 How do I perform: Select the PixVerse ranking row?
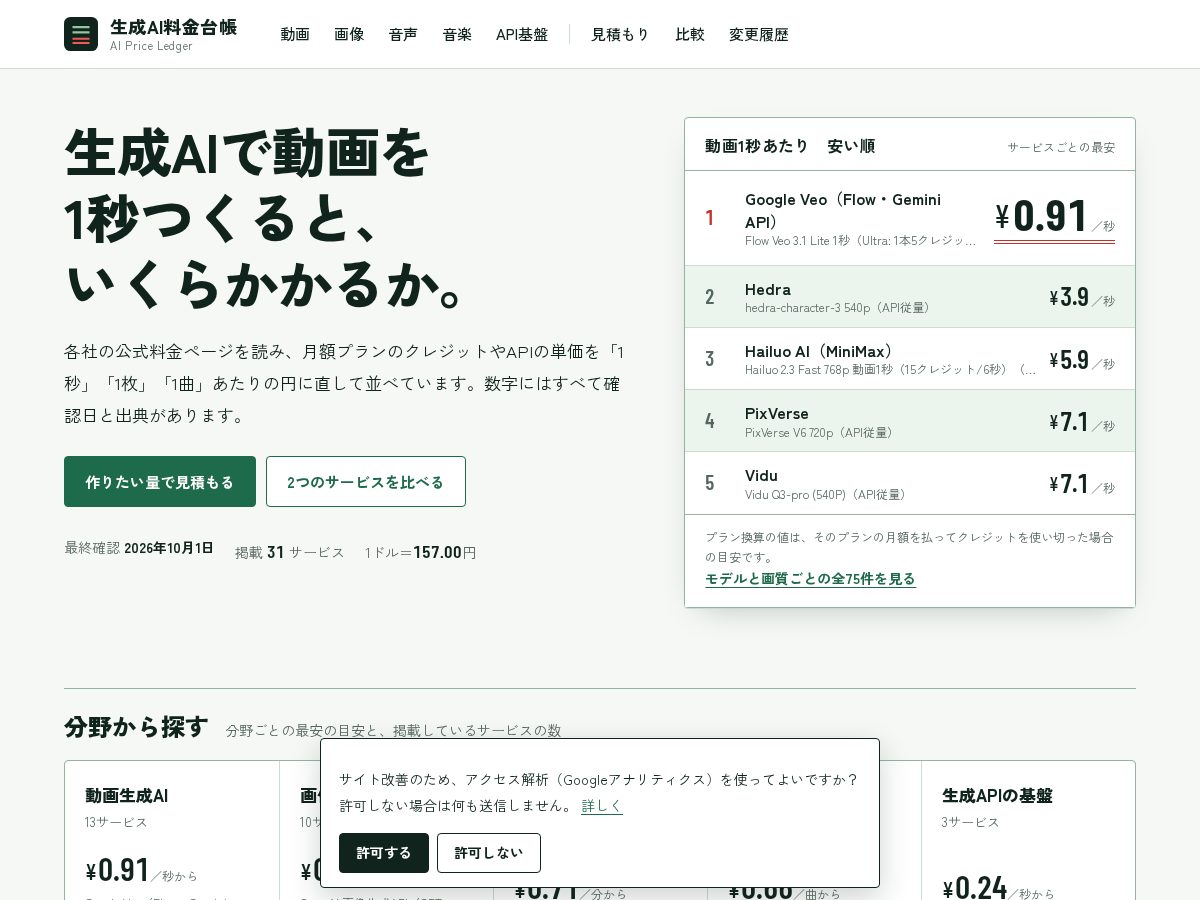(x=910, y=421)
